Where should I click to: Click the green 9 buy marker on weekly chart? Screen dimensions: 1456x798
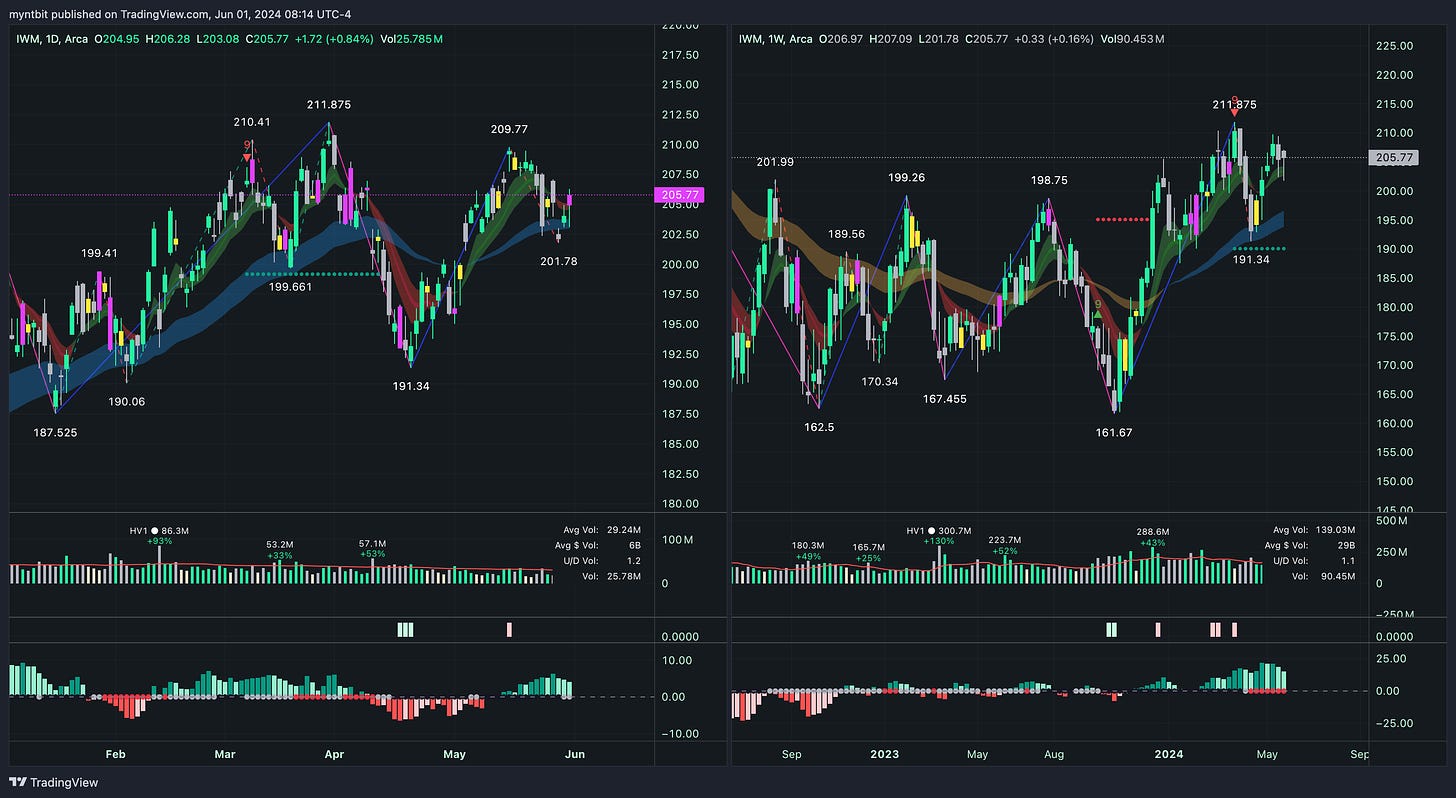coord(1098,308)
